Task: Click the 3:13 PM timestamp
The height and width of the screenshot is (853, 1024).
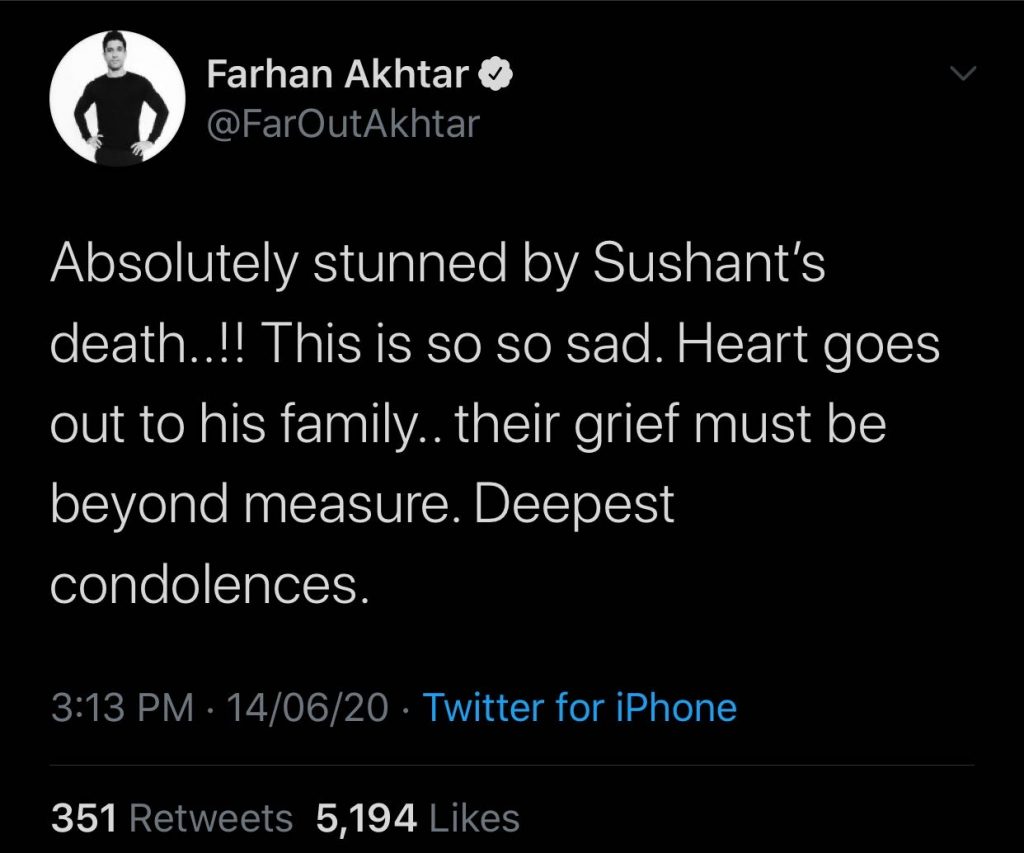Action: 121,708
